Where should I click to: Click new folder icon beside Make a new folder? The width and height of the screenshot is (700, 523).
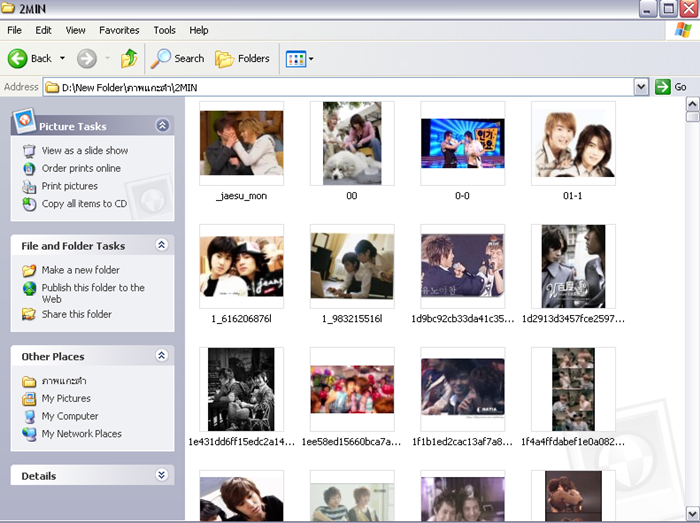(29, 270)
